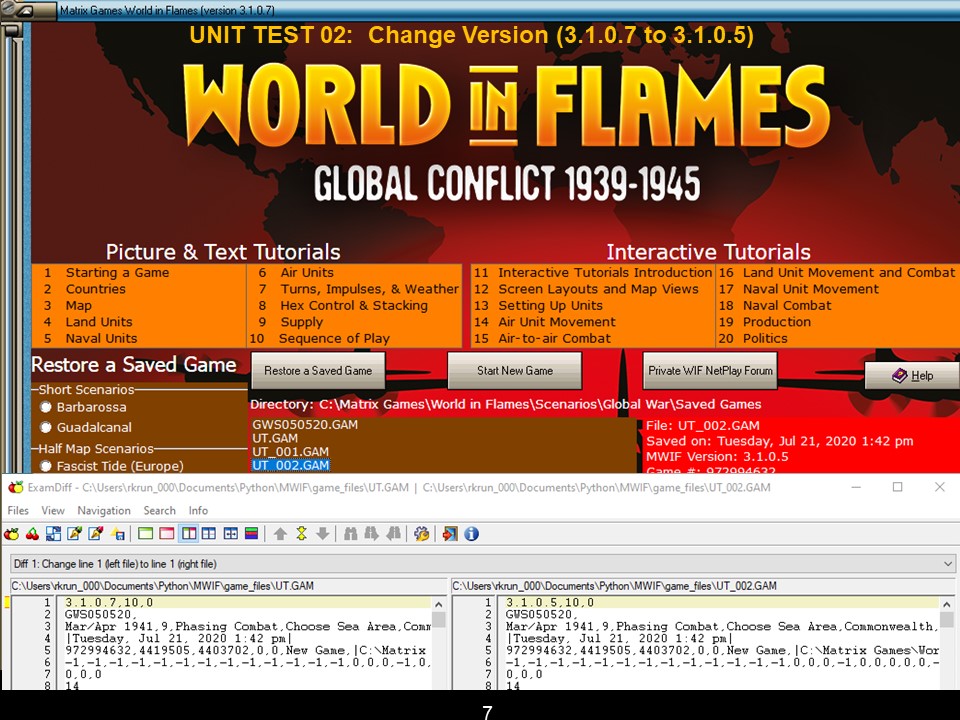Image resolution: width=960 pixels, height=720 pixels.
Task: Open the Files menu in ExamDiff
Action: [18, 511]
